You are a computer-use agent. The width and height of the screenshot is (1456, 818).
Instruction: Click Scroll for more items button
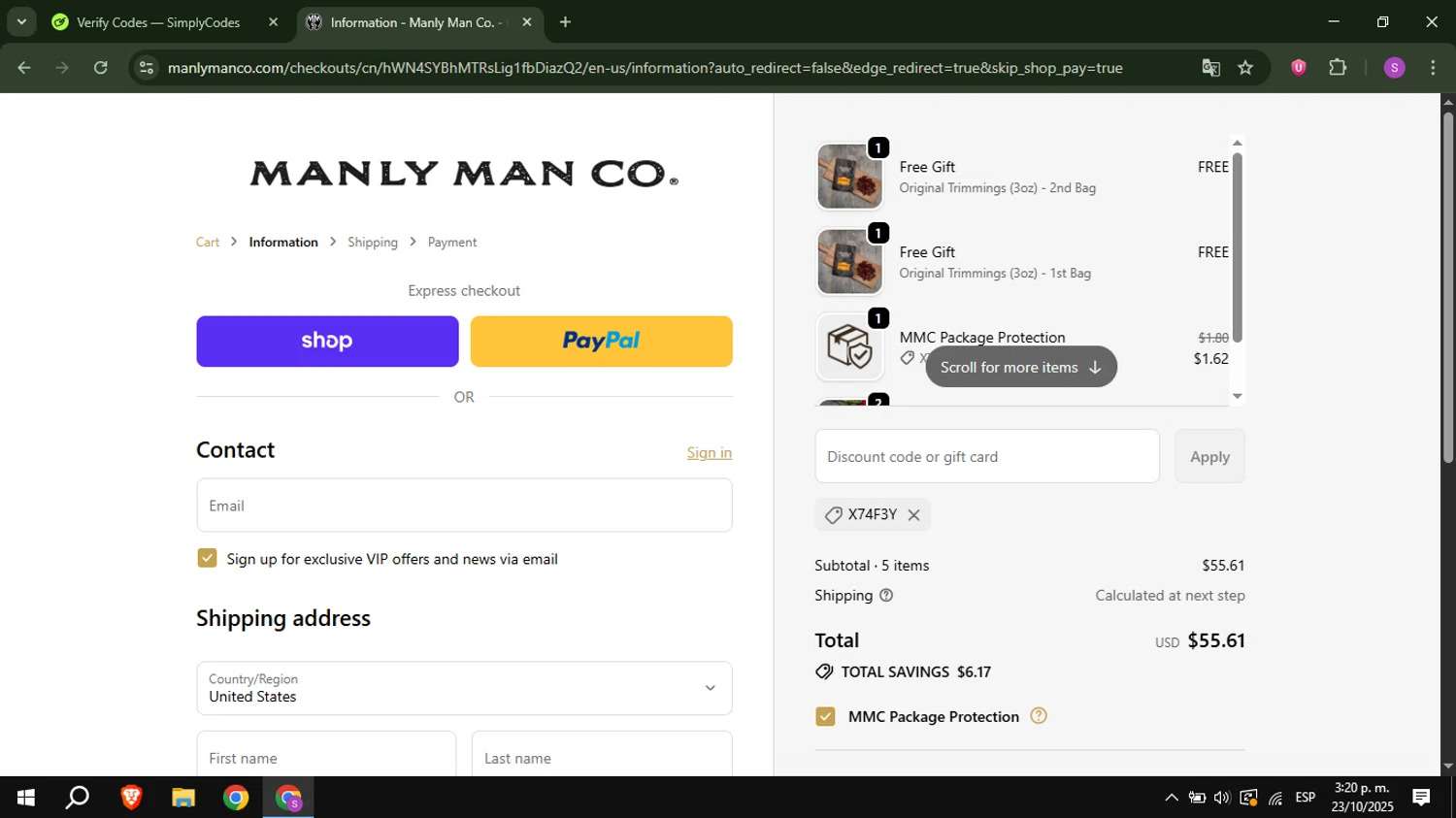pos(1021,367)
